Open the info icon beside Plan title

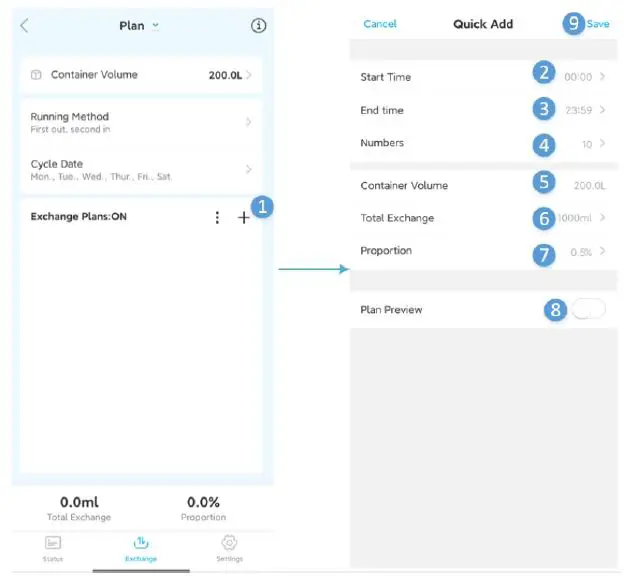pos(258,26)
